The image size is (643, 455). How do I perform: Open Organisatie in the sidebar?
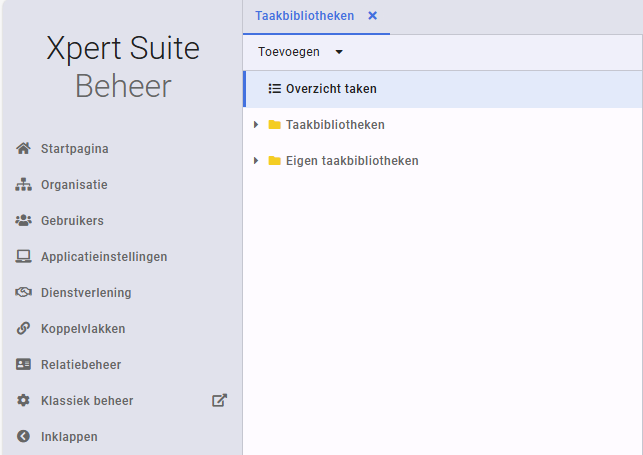tap(74, 184)
